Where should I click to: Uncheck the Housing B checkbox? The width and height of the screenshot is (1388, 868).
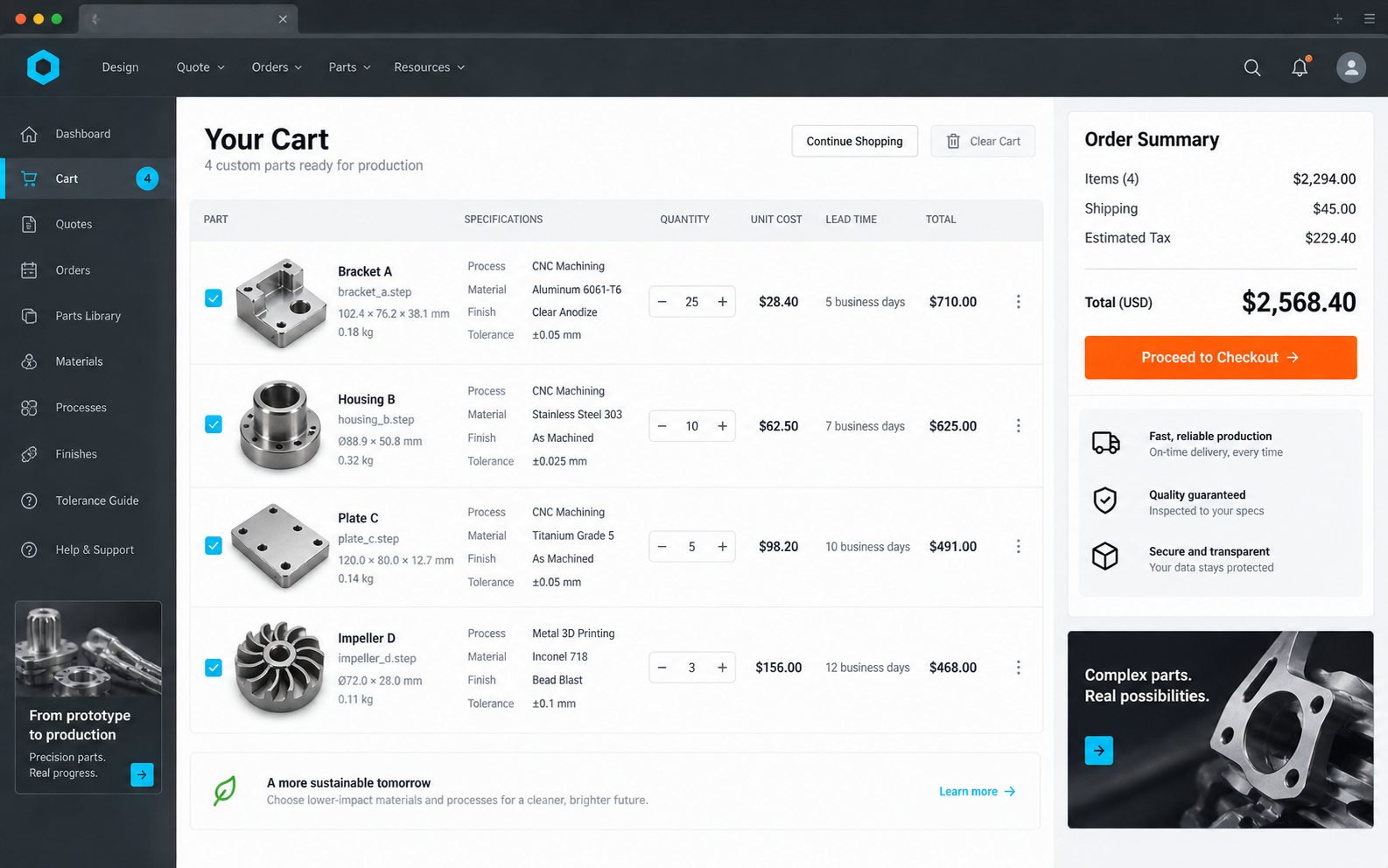click(214, 424)
